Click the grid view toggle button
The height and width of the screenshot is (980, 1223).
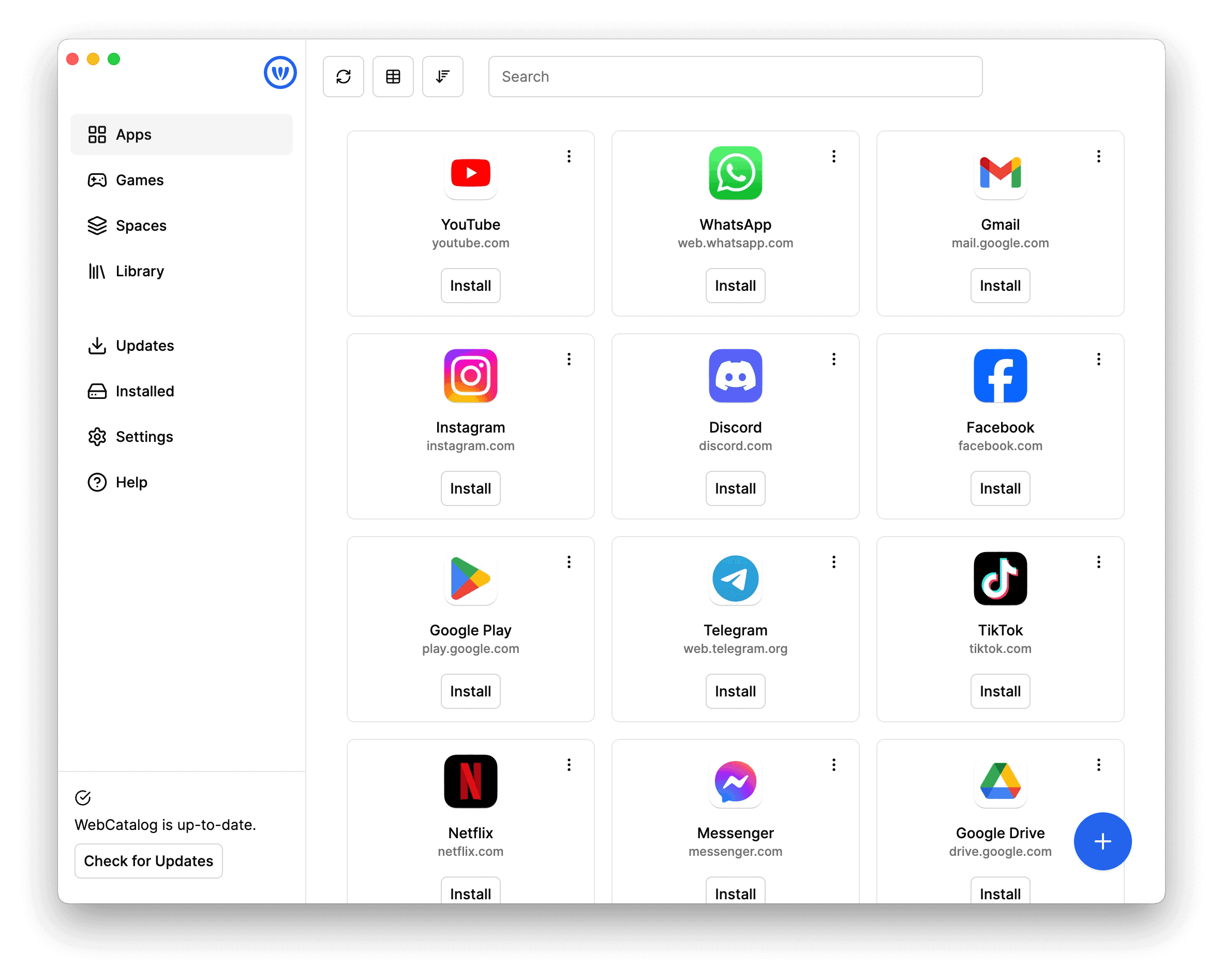tap(394, 76)
